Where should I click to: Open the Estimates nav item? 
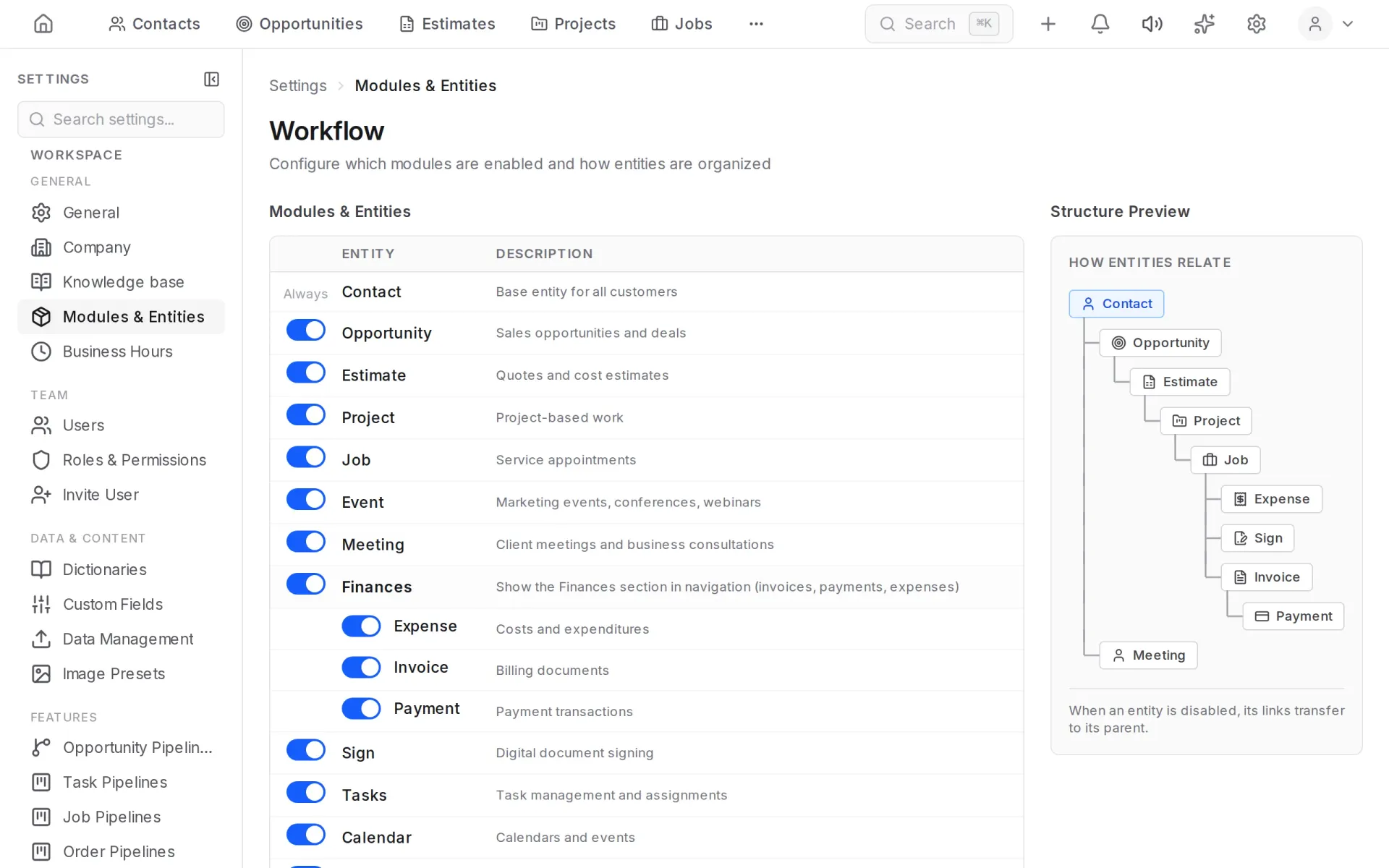[447, 24]
